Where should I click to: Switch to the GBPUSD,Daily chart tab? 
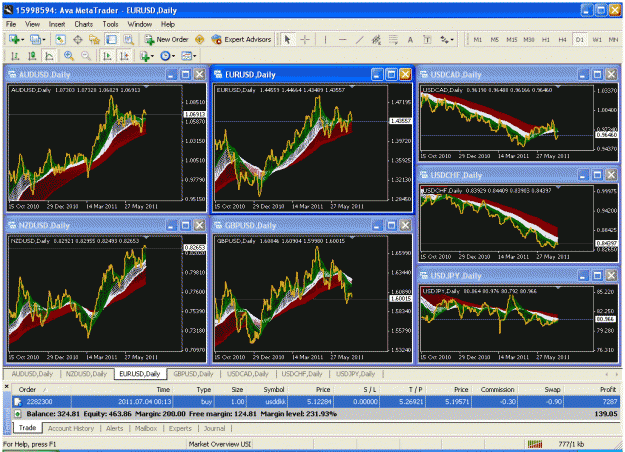pos(194,374)
